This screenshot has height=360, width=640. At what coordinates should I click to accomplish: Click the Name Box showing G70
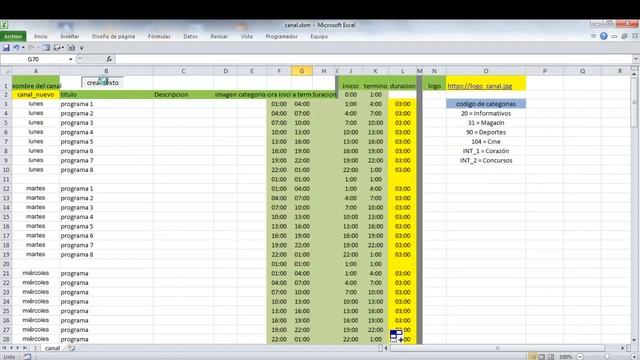[34, 59]
